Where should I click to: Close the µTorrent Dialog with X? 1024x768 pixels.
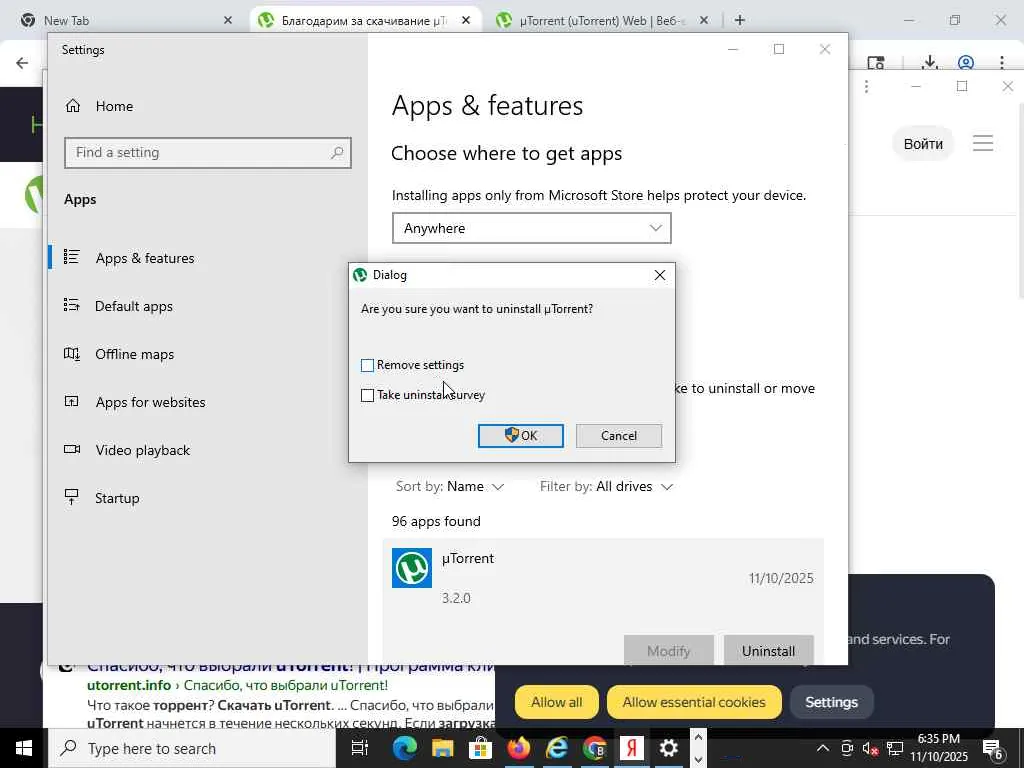[660, 275]
